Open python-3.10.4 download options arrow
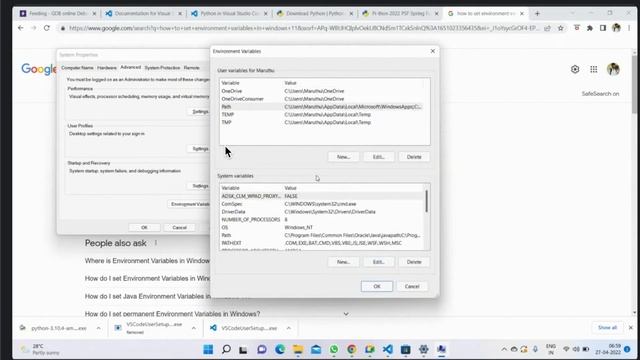 (98, 328)
